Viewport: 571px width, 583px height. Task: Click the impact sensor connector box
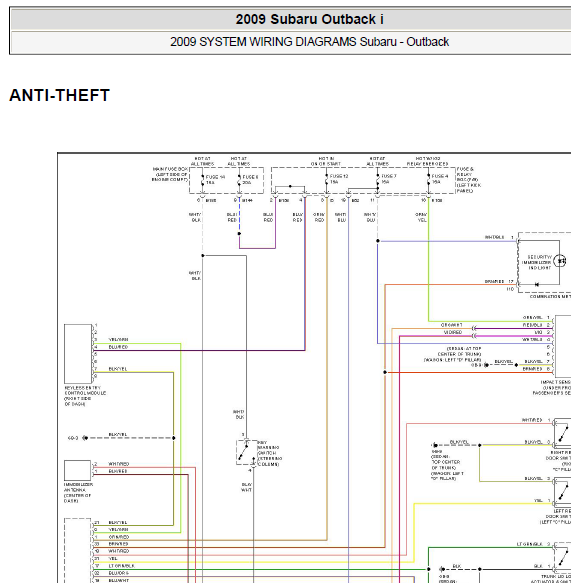coord(563,345)
